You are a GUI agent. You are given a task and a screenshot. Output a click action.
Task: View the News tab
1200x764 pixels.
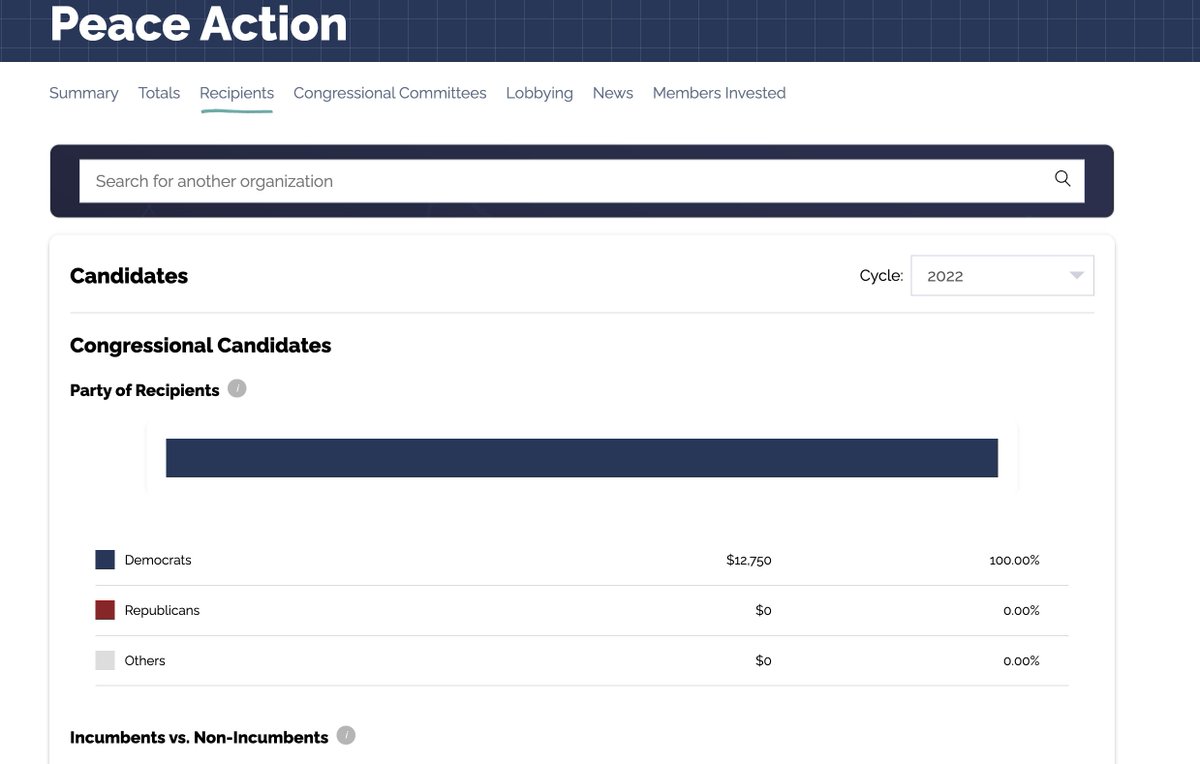(613, 93)
